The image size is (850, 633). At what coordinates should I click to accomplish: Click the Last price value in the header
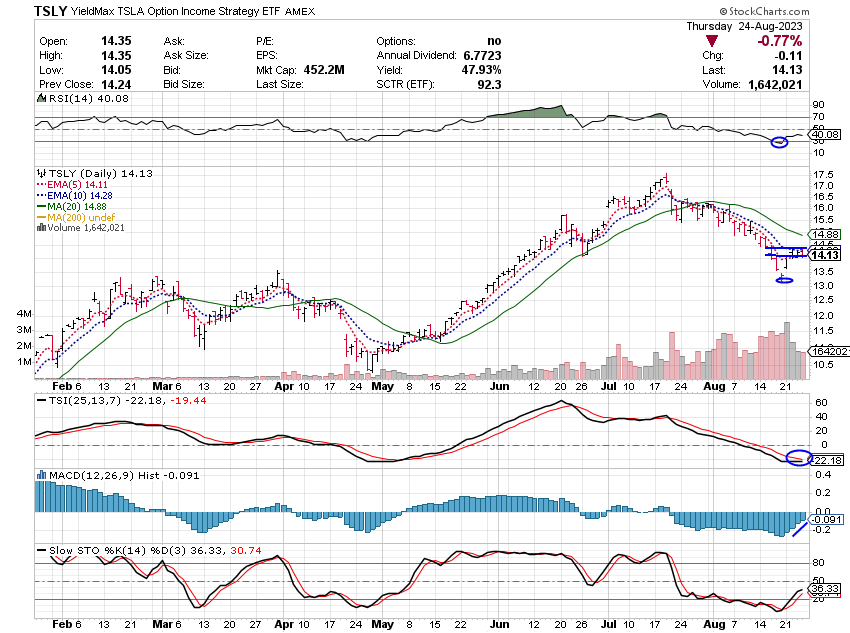point(787,70)
